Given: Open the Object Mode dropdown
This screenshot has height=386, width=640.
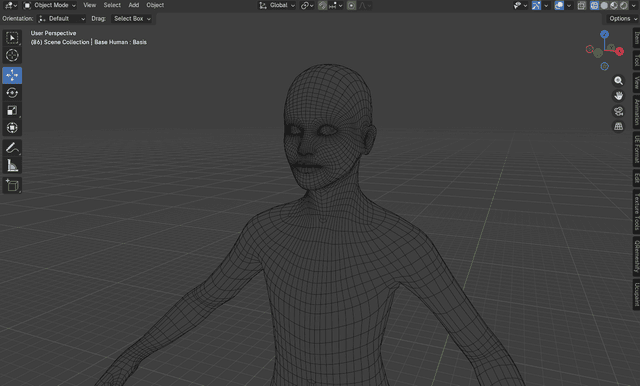Looking at the screenshot, I should 50,5.
